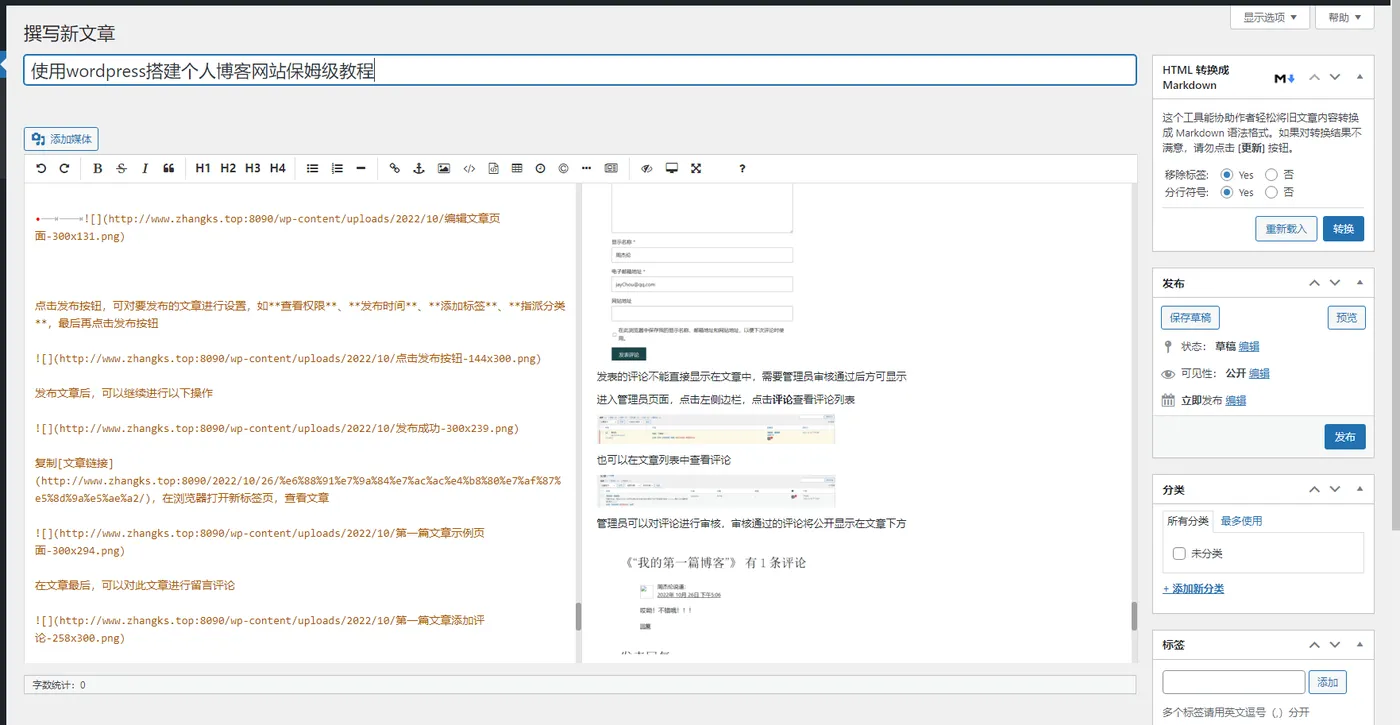Screen dimensions: 1400x725
Task: Edit the 状态 草稿 link
Action: [x=1249, y=347]
